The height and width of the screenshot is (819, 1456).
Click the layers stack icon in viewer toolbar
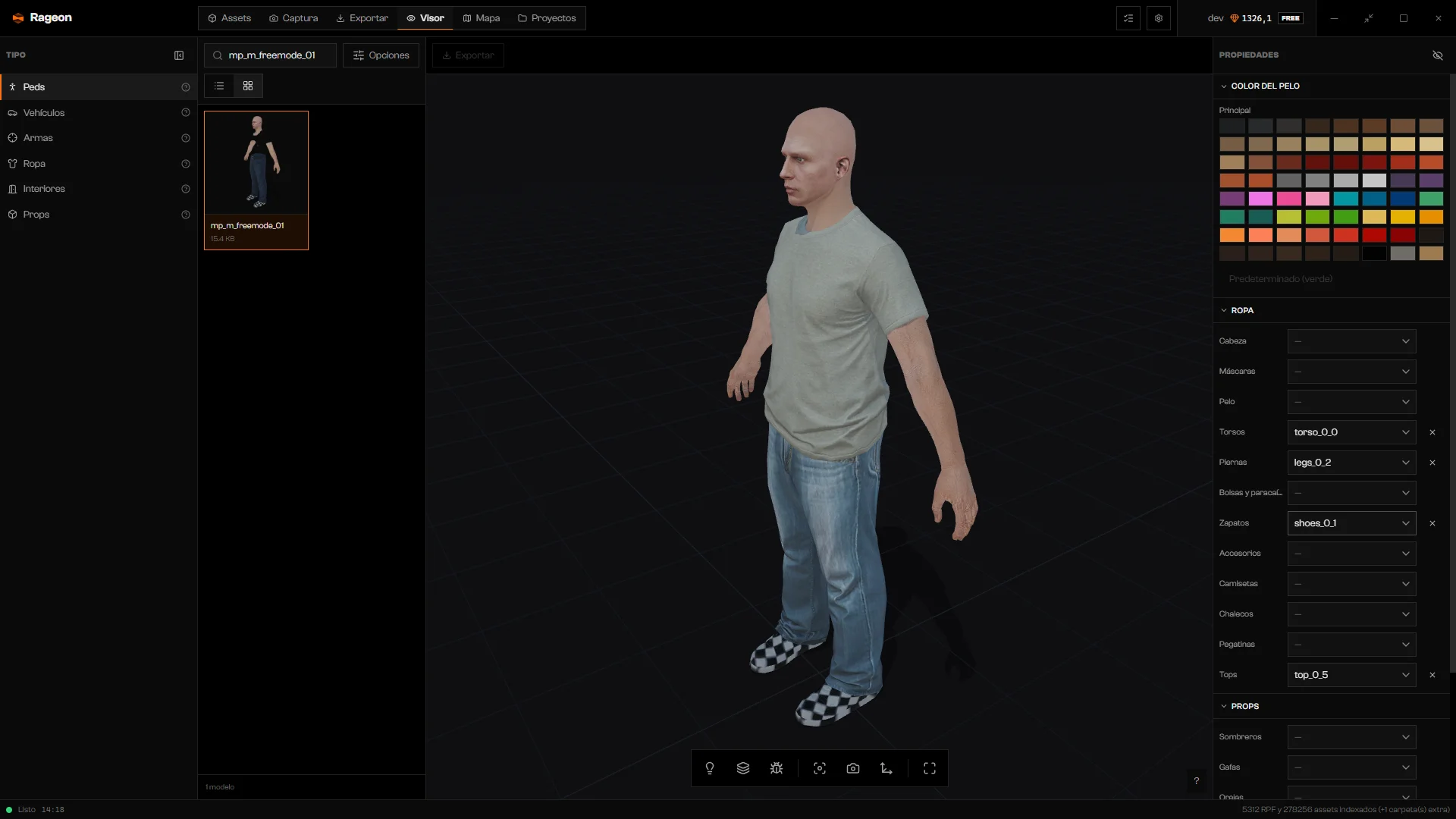[x=743, y=768]
